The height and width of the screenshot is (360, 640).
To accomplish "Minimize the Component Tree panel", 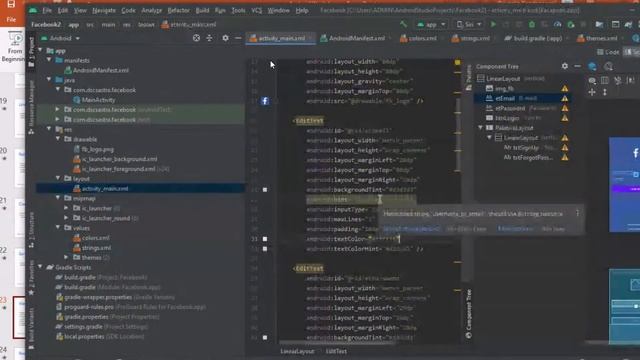I will pos(577,66).
